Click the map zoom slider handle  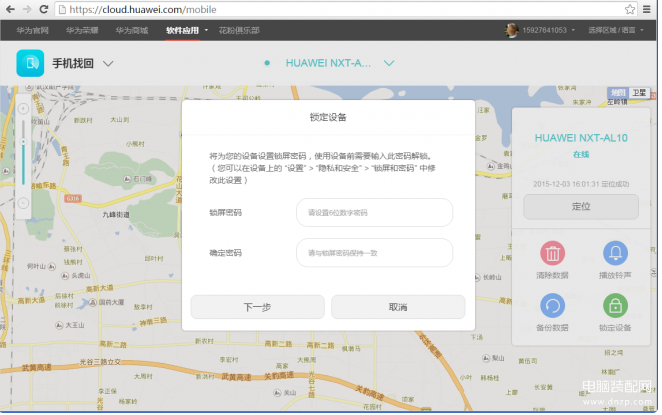point(23,143)
